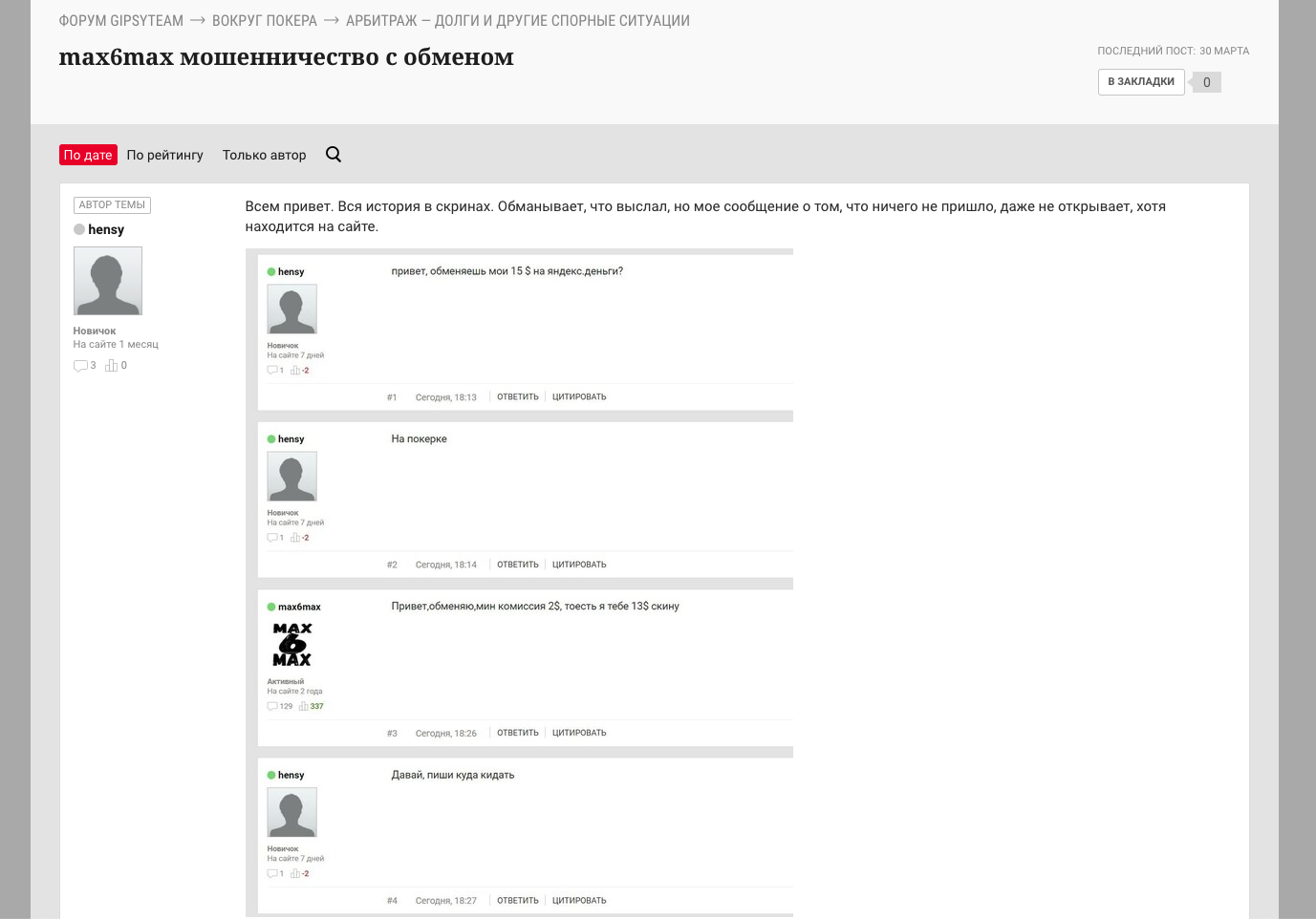Sort posts with 'По дате' tab

[x=88, y=155]
